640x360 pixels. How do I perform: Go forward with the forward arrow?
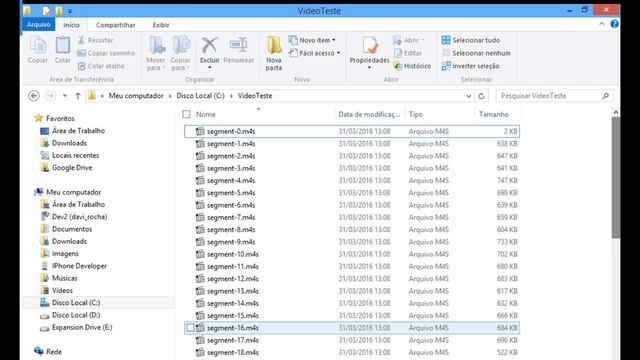(x=51, y=96)
